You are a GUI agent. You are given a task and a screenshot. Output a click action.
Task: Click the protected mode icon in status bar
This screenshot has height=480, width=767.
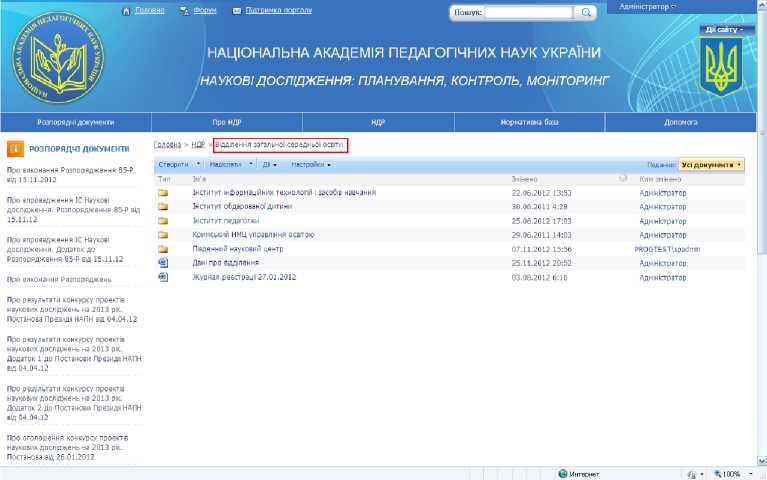click(x=692, y=474)
